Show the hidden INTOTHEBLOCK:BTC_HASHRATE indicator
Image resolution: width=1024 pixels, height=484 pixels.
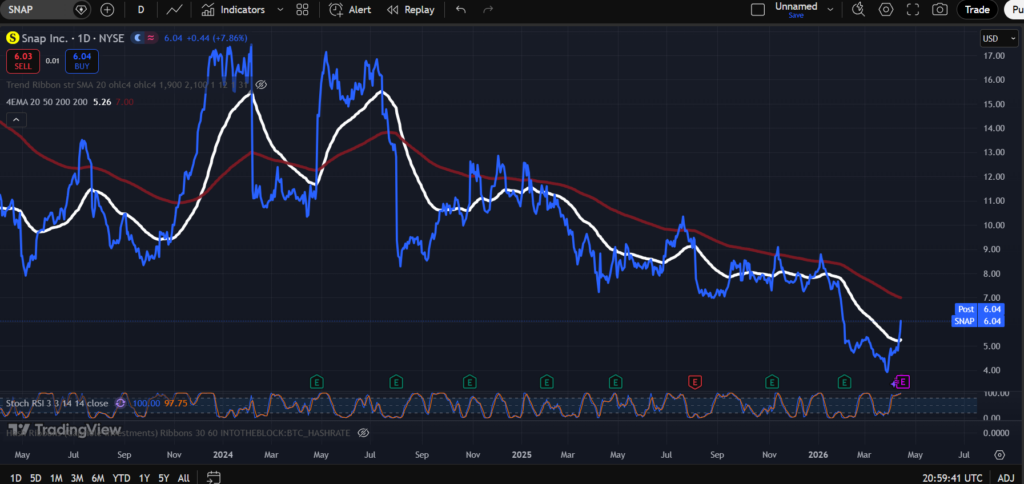(x=363, y=432)
